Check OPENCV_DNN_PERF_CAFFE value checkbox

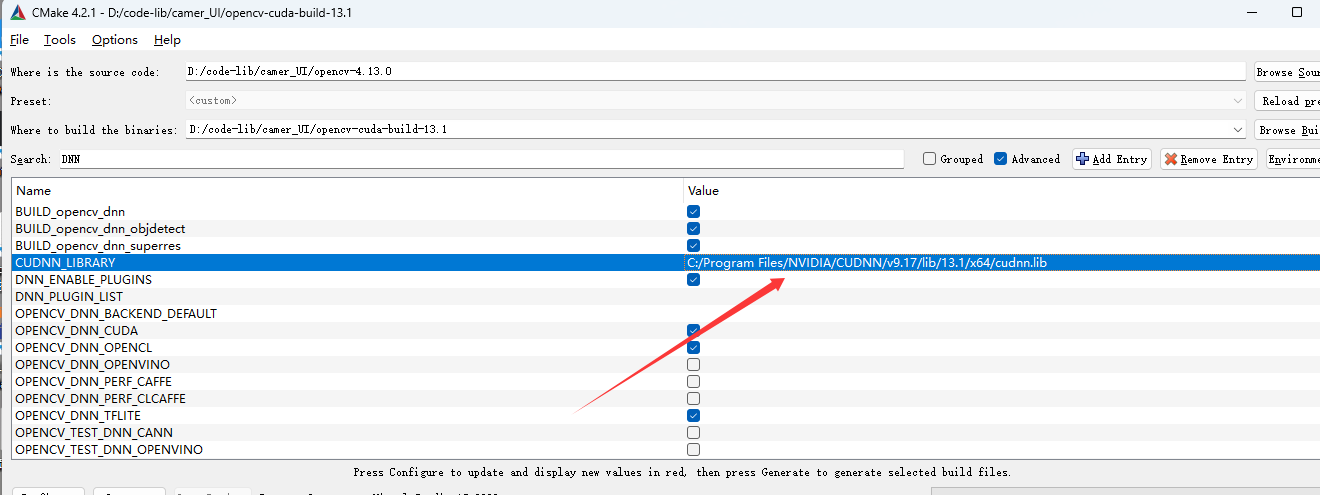pos(693,382)
